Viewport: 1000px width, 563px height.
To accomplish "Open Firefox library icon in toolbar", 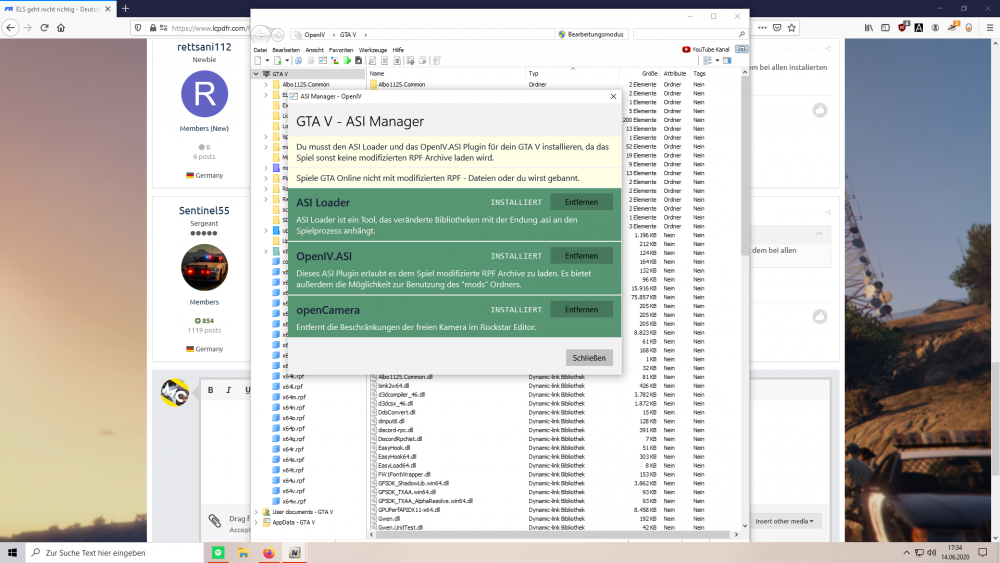I will click(871, 27).
